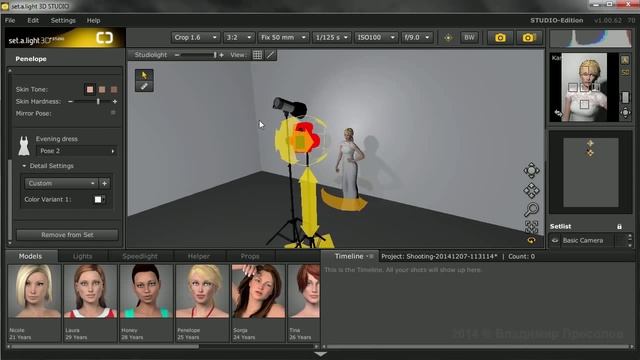640x360 pixels.
Task: Increase Studiolight brightness with plus icon
Action: point(221,55)
